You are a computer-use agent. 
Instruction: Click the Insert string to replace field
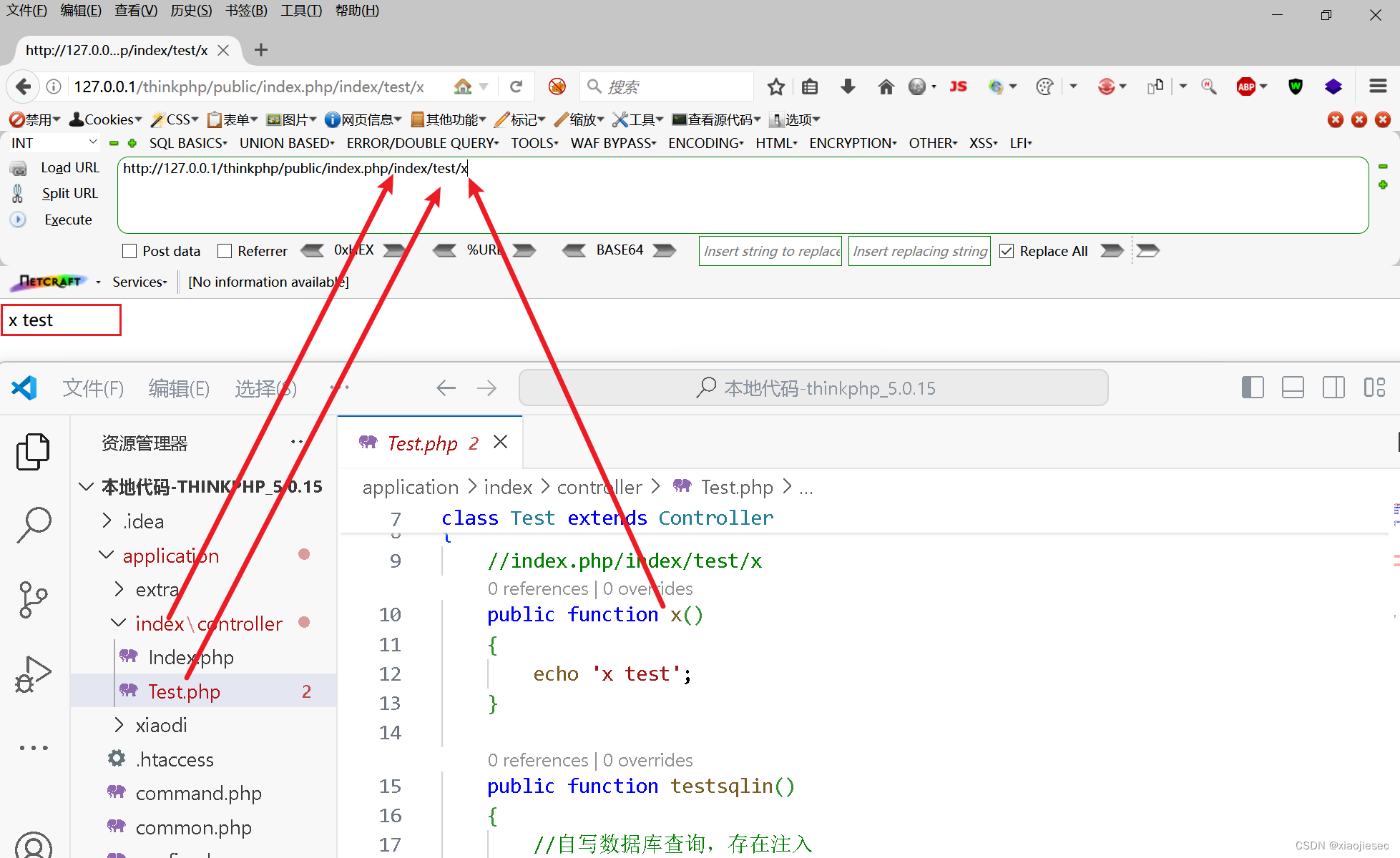(x=770, y=251)
